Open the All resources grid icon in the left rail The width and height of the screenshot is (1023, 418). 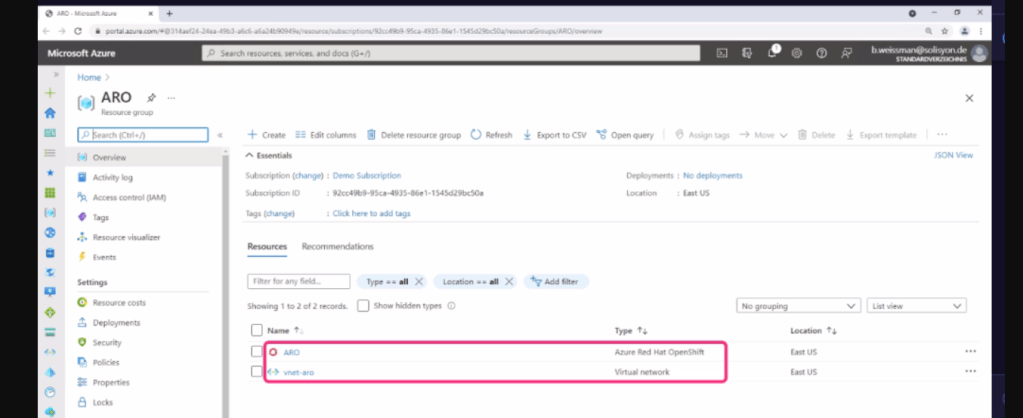pos(50,193)
